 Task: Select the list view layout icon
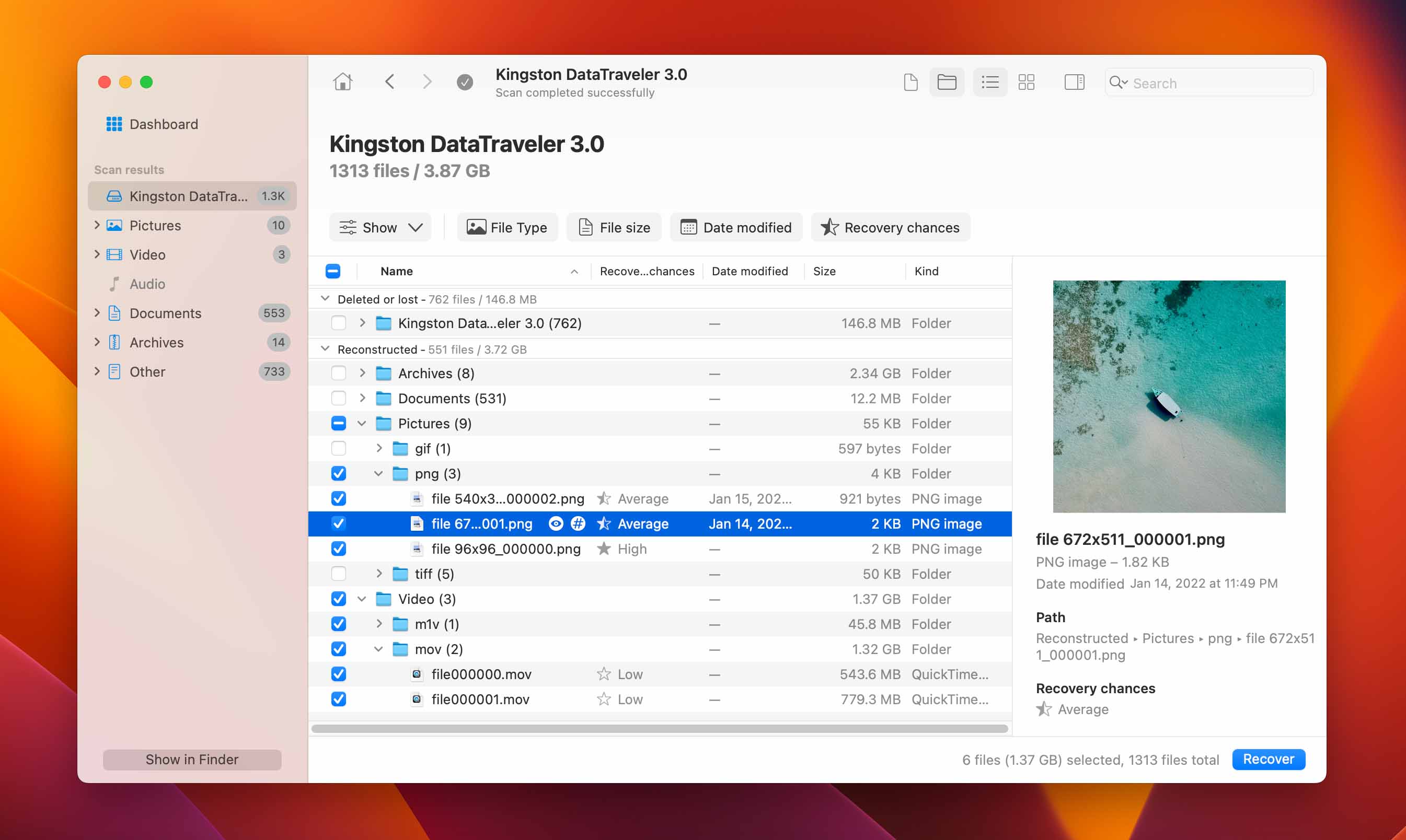tap(990, 83)
